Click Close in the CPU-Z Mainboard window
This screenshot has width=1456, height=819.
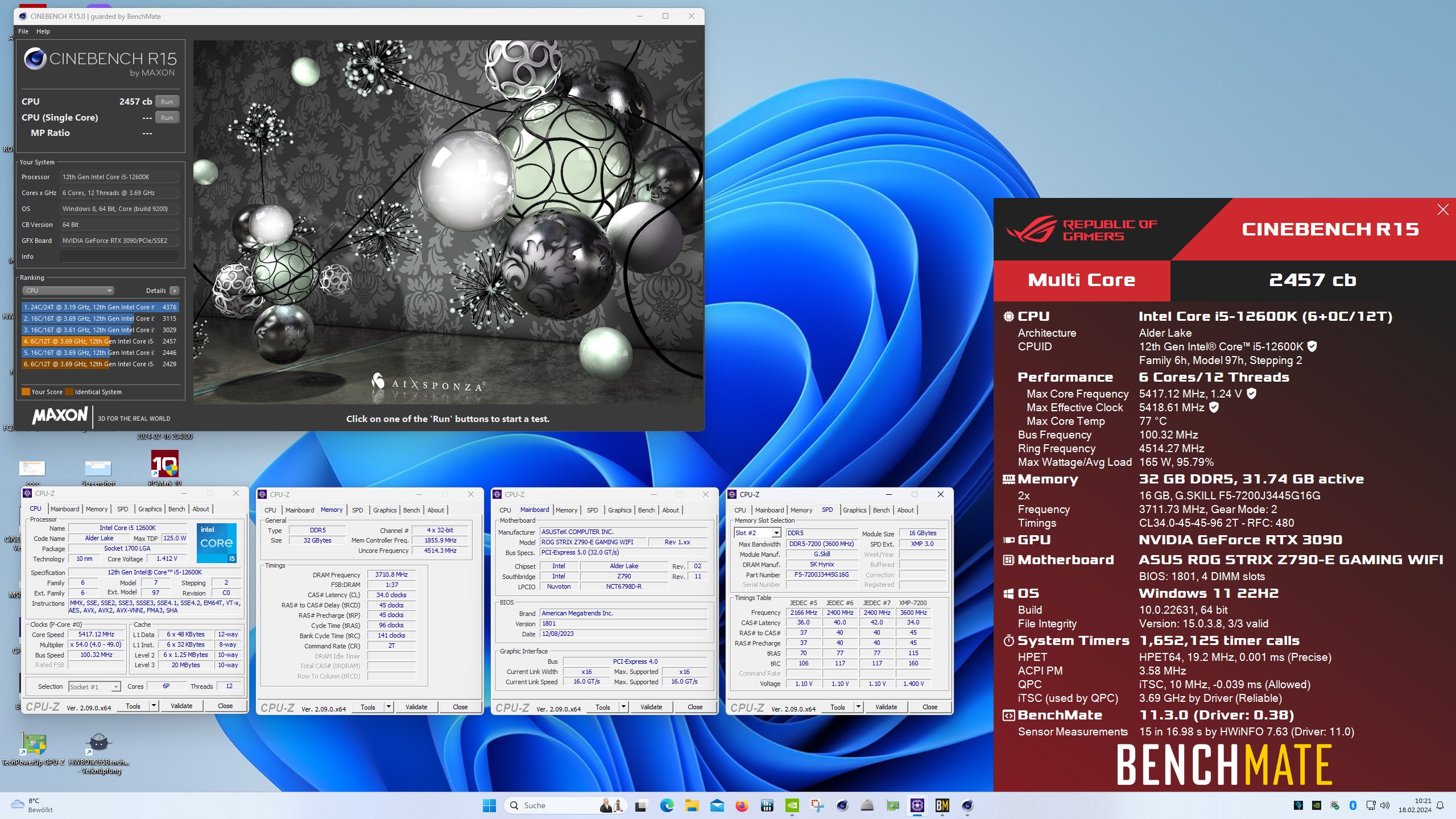click(695, 707)
